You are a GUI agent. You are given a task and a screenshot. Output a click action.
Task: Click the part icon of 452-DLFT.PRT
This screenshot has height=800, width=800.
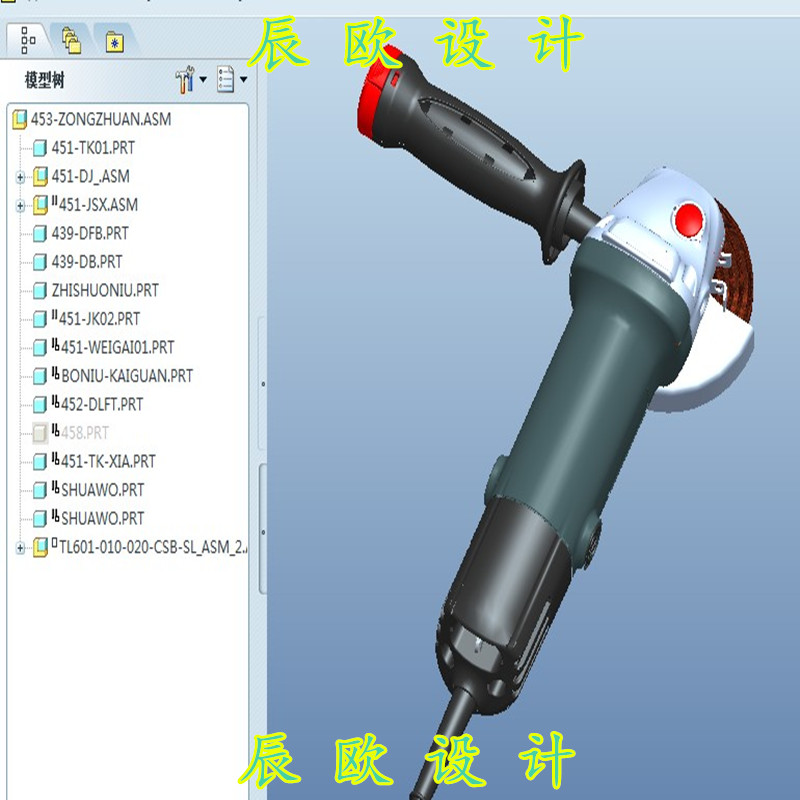40,406
